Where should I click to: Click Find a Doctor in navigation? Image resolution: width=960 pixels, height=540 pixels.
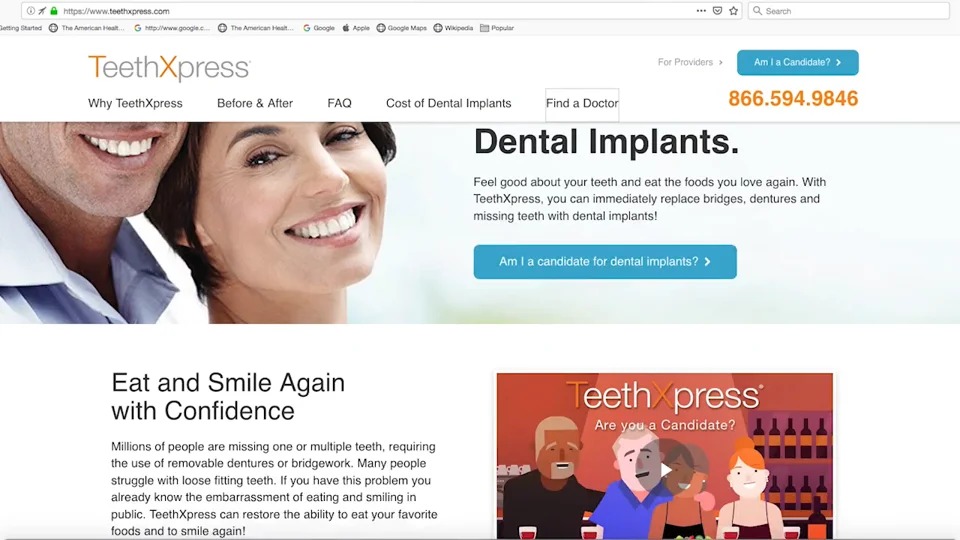582,104
